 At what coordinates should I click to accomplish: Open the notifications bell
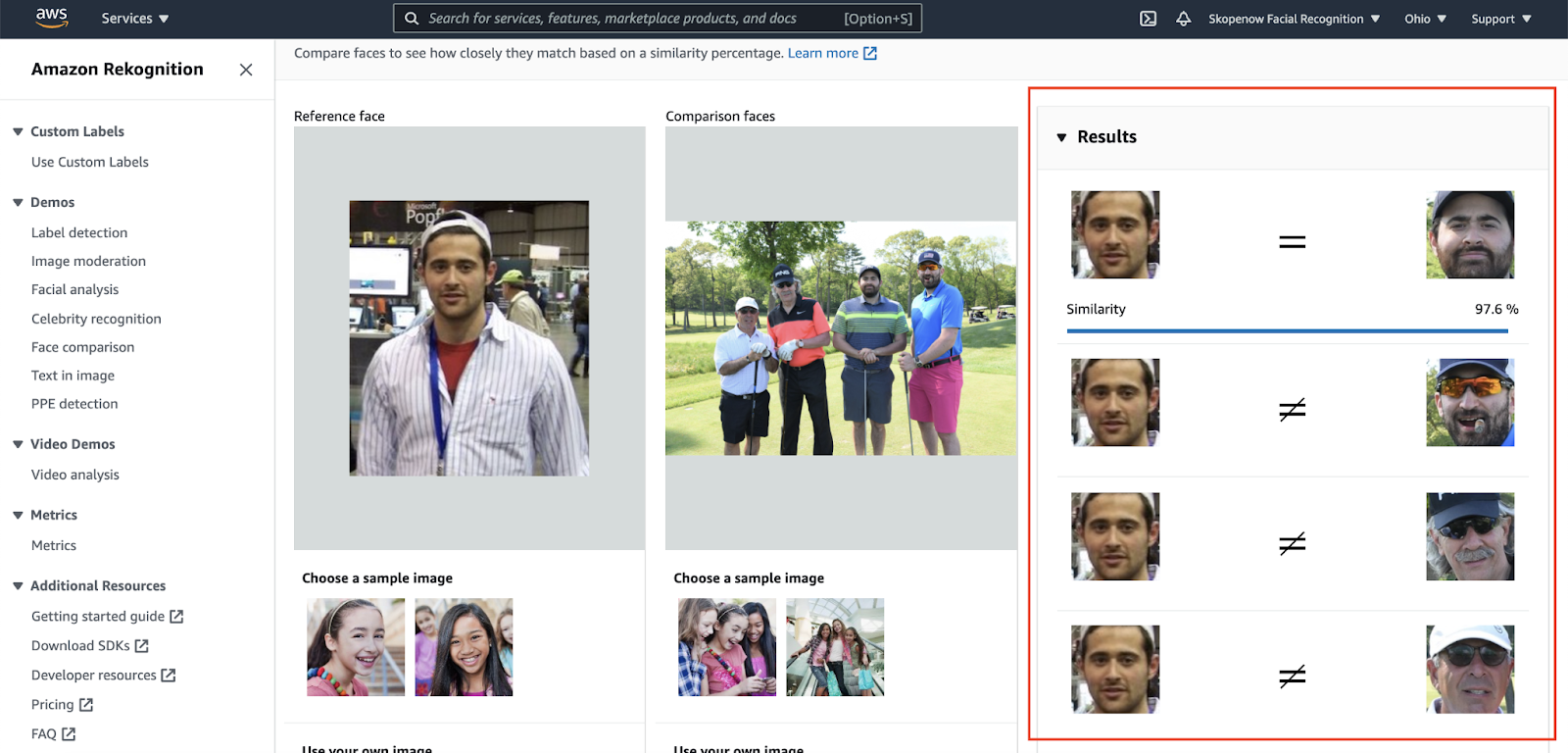(x=1183, y=19)
